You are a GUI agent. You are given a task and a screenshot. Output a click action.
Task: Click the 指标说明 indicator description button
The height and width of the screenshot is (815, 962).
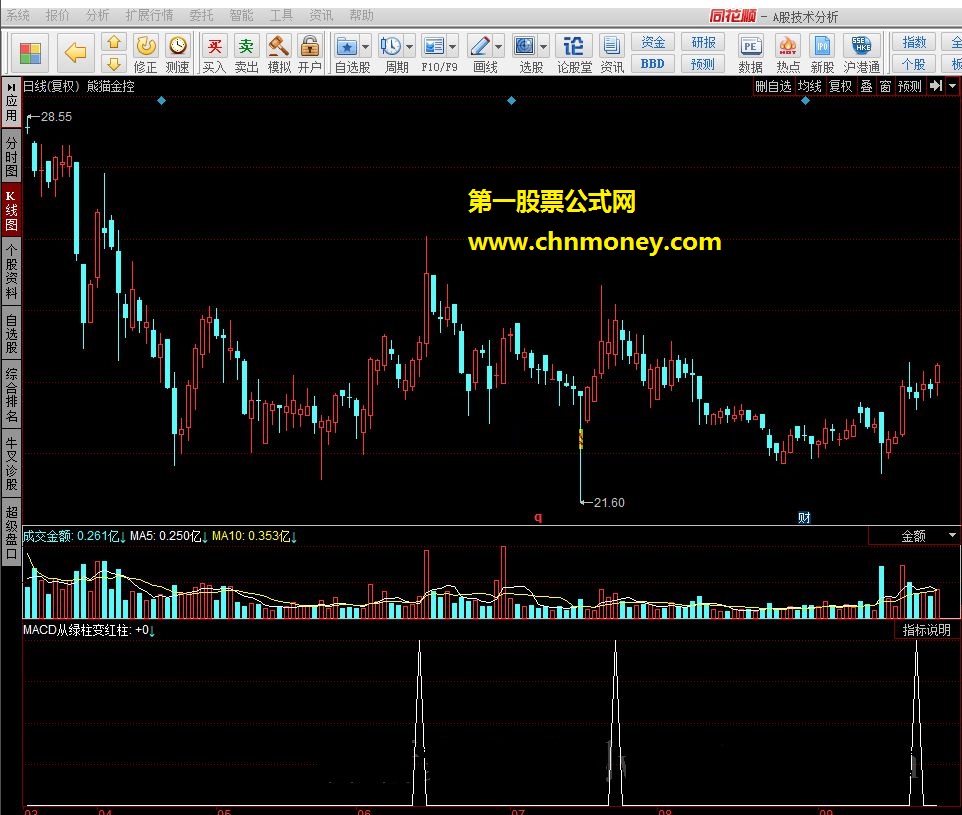coord(926,630)
